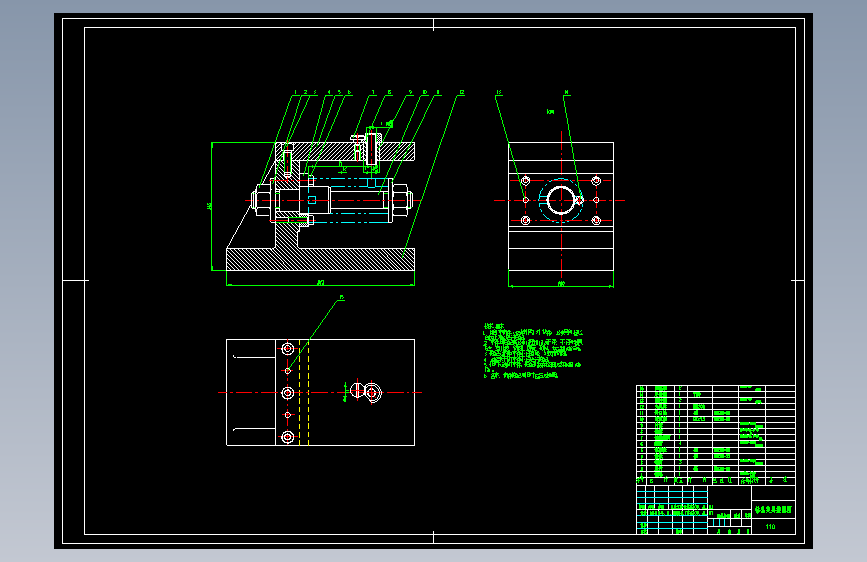The width and height of the screenshot is (867, 562).
Task: Pick the bottom bolt circle in plan view
Action: (288, 437)
